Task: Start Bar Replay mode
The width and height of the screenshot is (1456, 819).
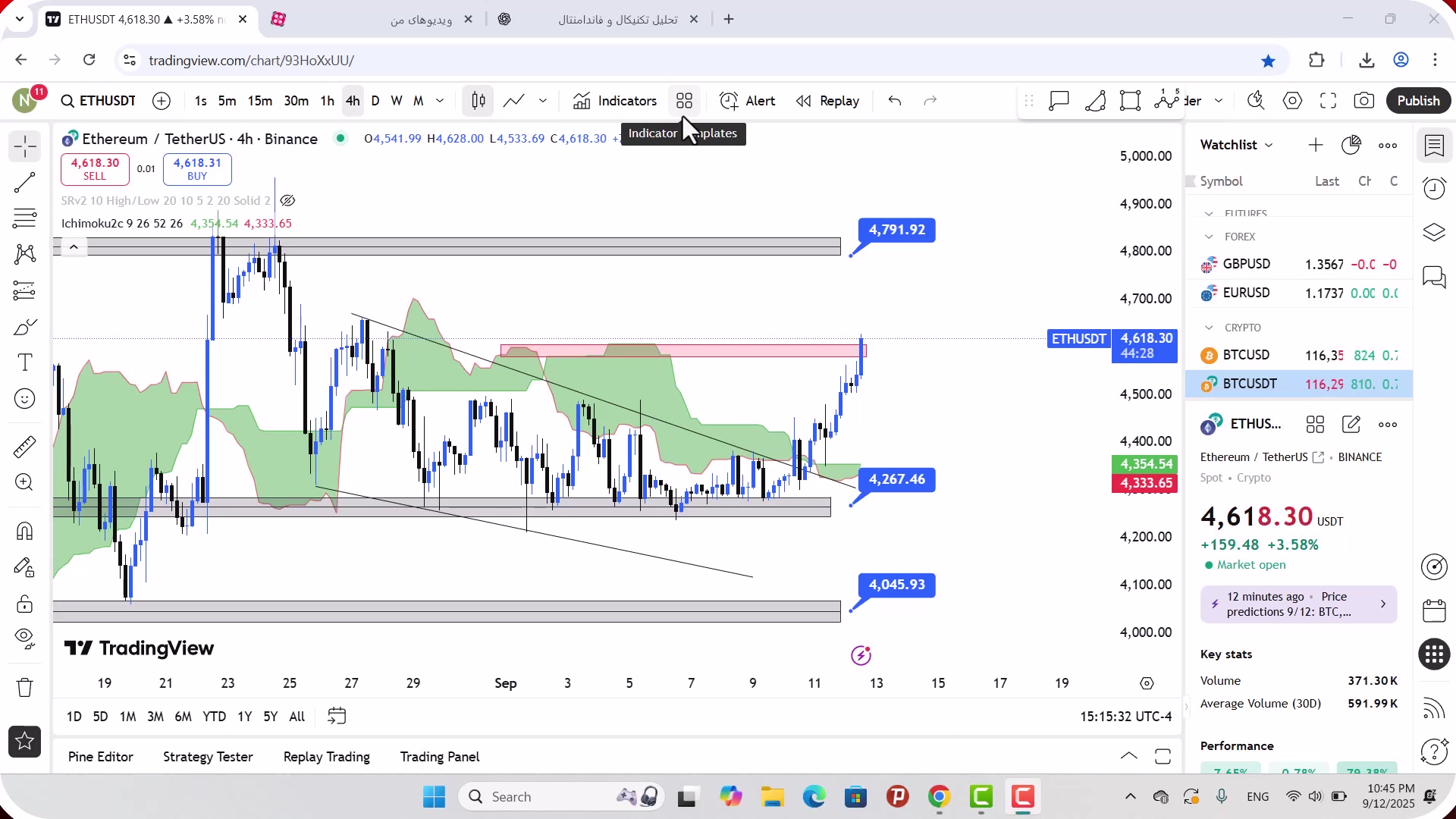Action: point(827,101)
